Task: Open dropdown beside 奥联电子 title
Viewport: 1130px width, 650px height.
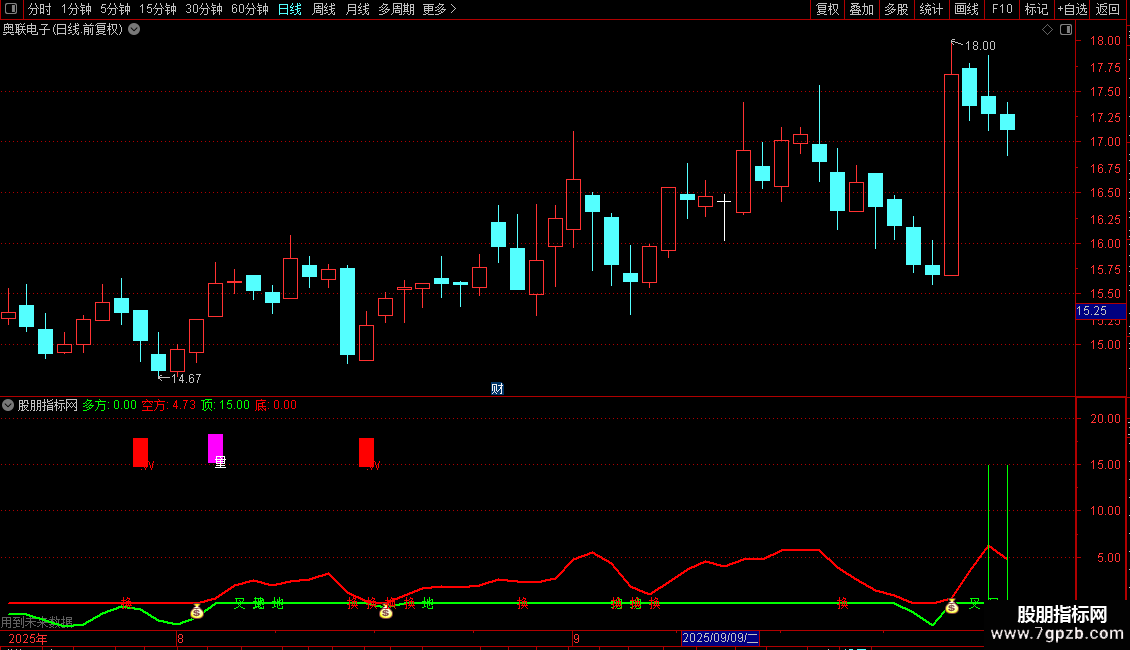Action: (134, 29)
